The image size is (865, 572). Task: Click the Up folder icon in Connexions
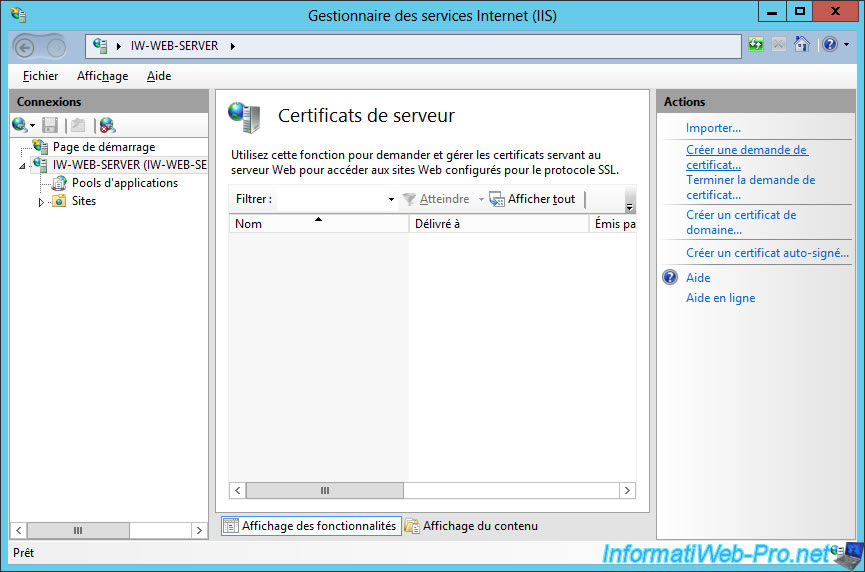pos(78,125)
